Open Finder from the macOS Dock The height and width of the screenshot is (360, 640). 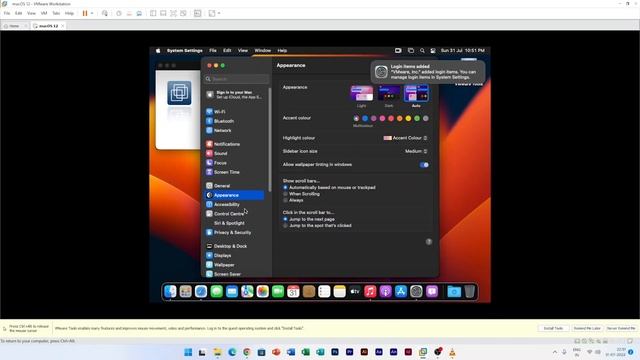pos(170,291)
